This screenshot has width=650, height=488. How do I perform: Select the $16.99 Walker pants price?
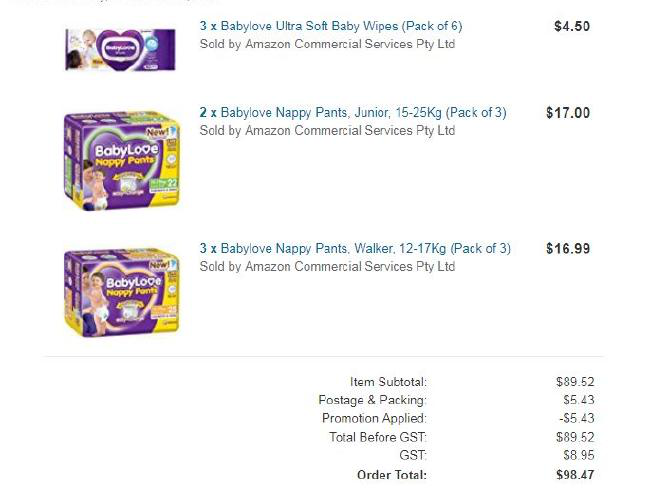click(568, 249)
